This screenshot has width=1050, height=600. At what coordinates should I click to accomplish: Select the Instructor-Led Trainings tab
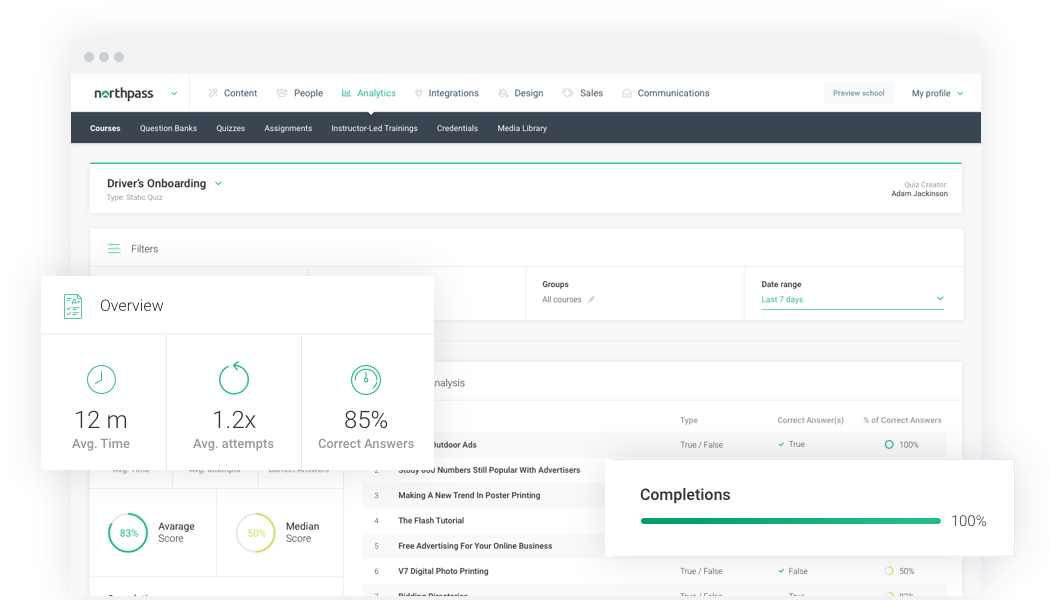[x=374, y=128]
